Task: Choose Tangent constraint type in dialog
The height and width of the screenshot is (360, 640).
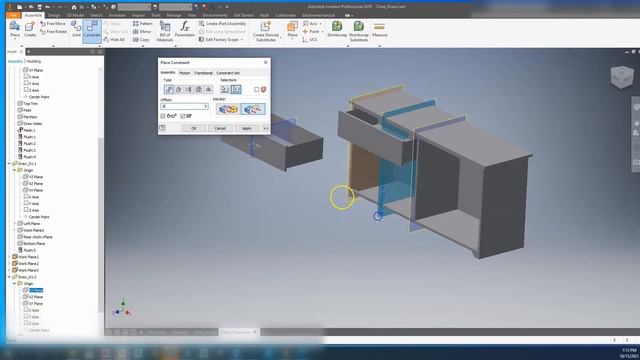Action: [189, 89]
